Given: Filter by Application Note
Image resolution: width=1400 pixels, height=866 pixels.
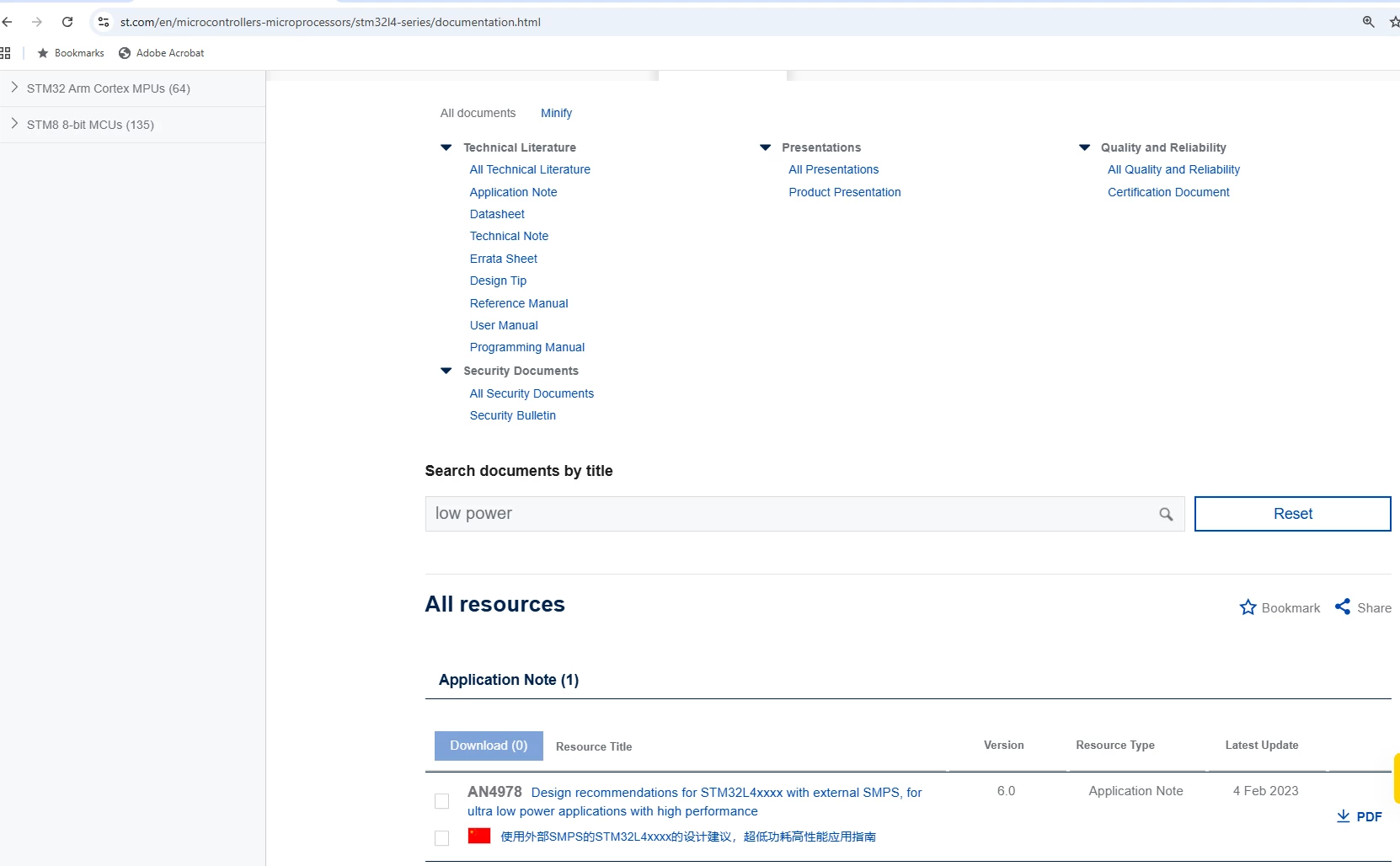Looking at the screenshot, I should (x=513, y=192).
